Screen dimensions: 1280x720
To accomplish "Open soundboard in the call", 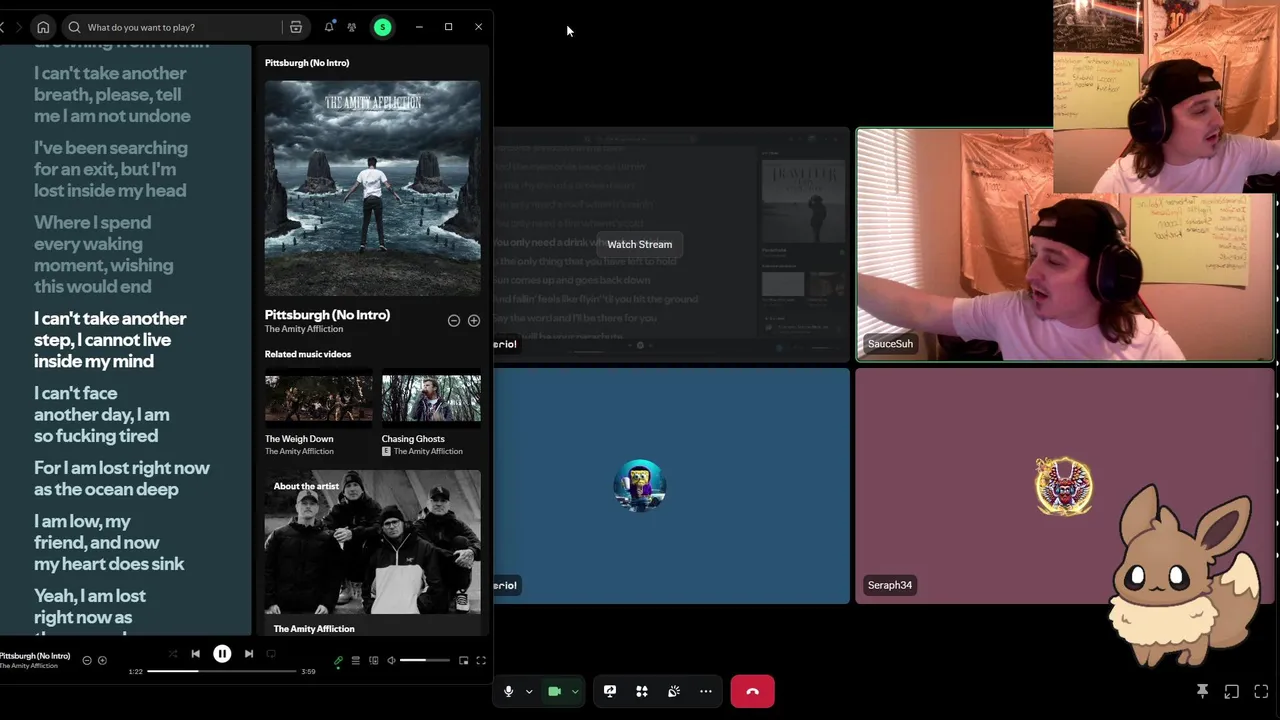I will coord(674,691).
